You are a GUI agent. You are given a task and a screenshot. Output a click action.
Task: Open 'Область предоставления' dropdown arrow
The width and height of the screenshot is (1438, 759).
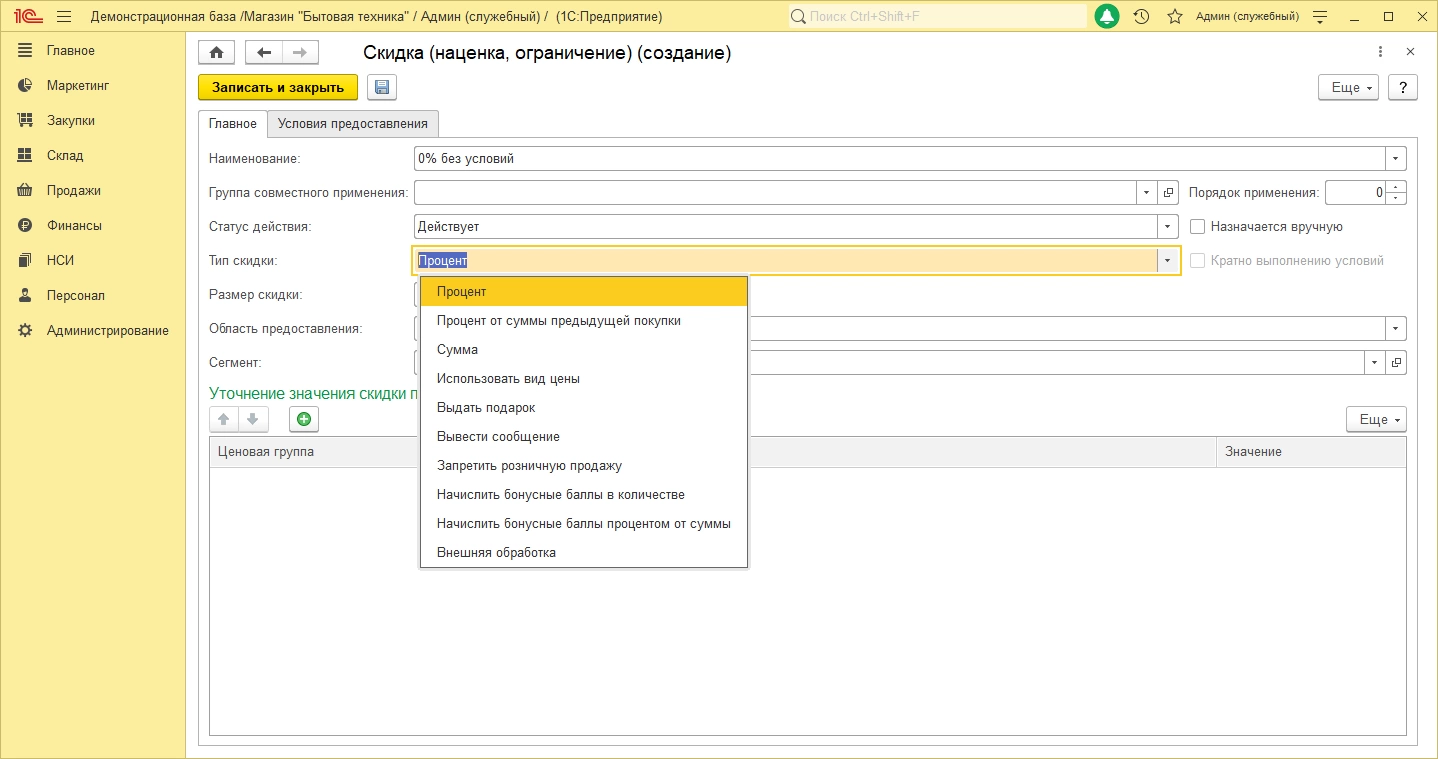(x=1395, y=329)
